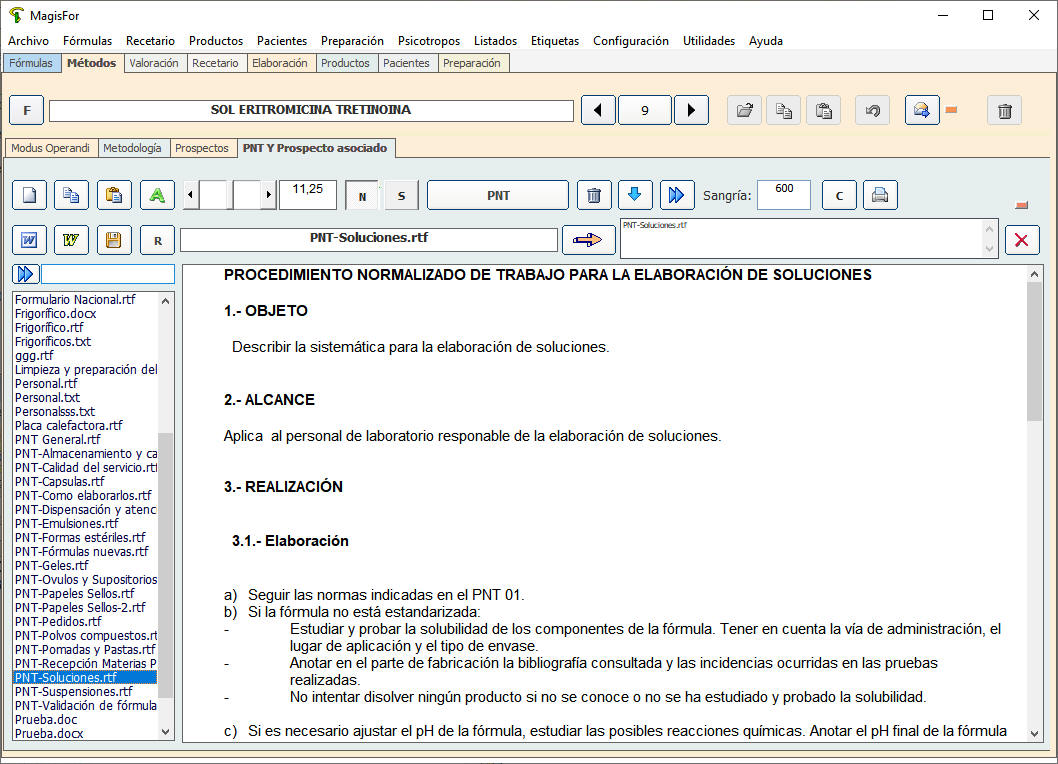This screenshot has width=1058, height=764.
Task: Click document view scrollbar up arrow
Action: [1034, 274]
